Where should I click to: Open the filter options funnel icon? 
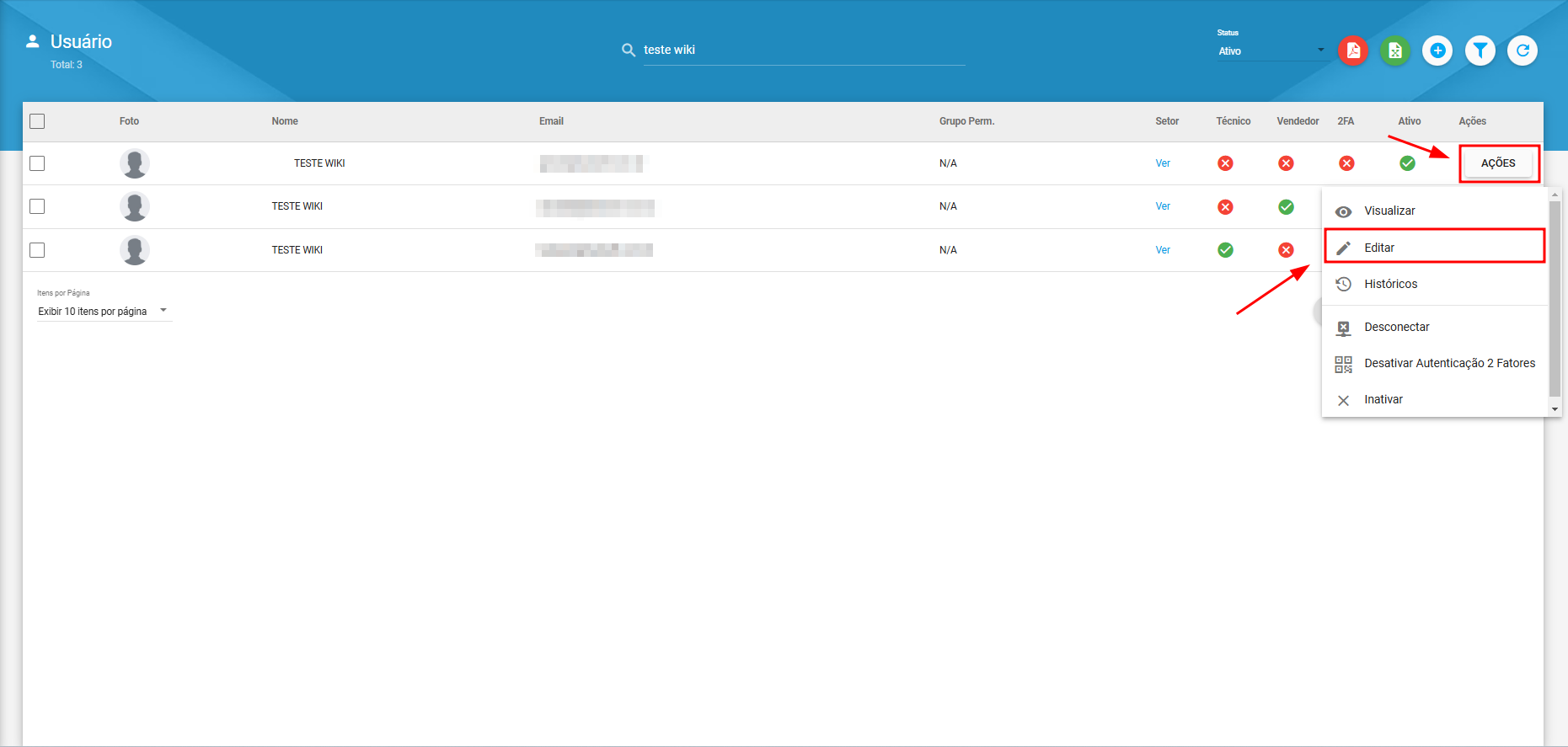[x=1480, y=51]
